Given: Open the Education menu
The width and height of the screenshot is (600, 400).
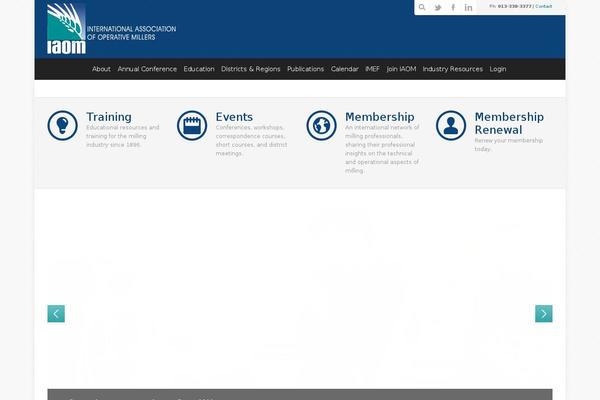Looking at the screenshot, I should (199, 69).
